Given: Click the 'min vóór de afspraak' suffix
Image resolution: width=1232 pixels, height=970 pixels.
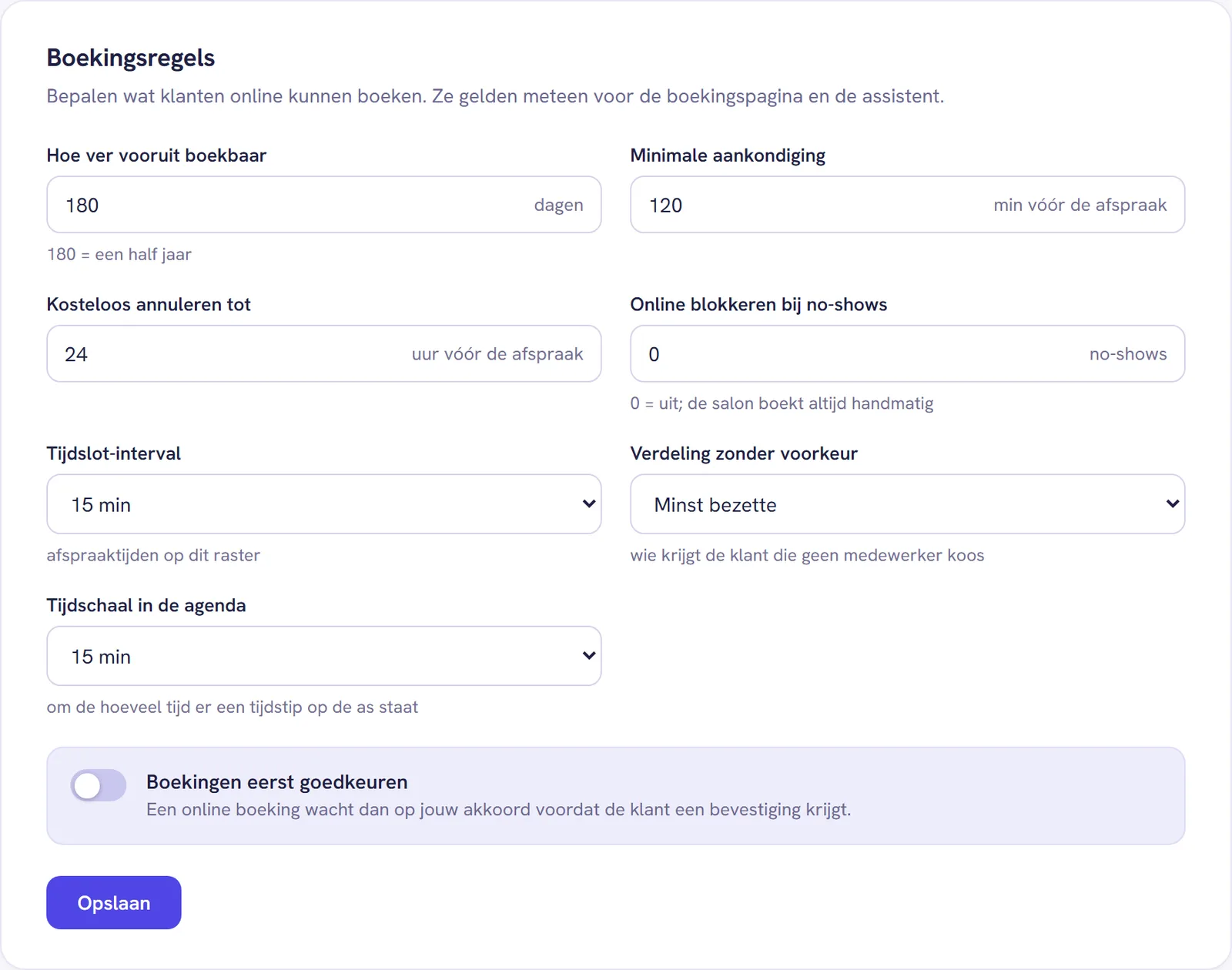Looking at the screenshot, I should (x=1080, y=205).
